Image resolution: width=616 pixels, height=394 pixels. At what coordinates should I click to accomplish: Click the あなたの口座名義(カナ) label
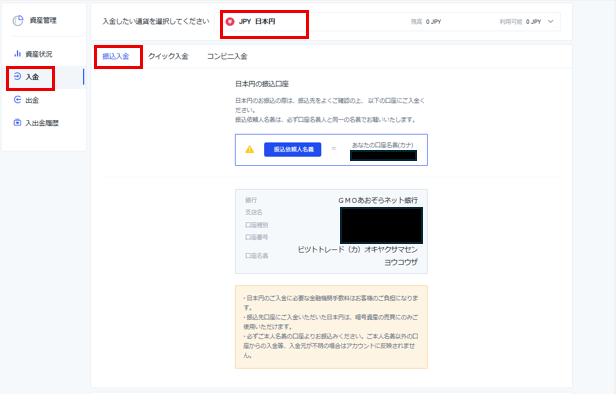pyautogui.click(x=383, y=145)
